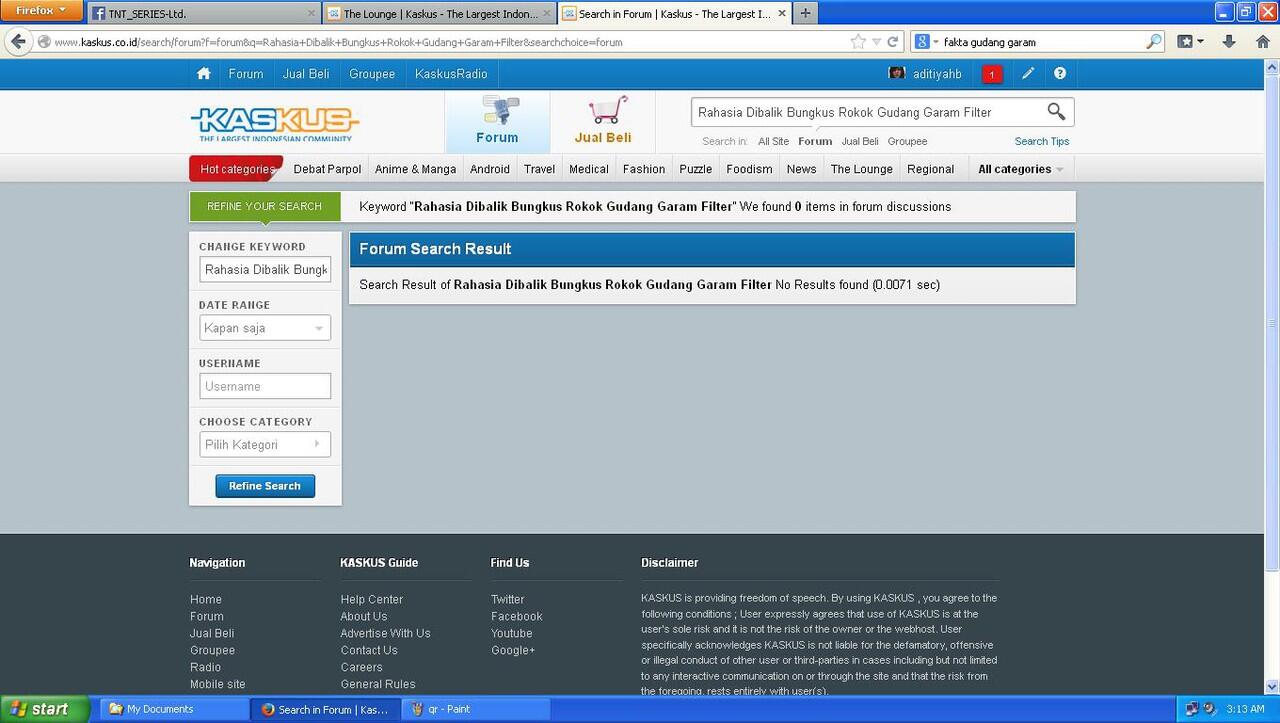Bookmark this page with the star icon
Screen dimensions: 1280x723
858,42
